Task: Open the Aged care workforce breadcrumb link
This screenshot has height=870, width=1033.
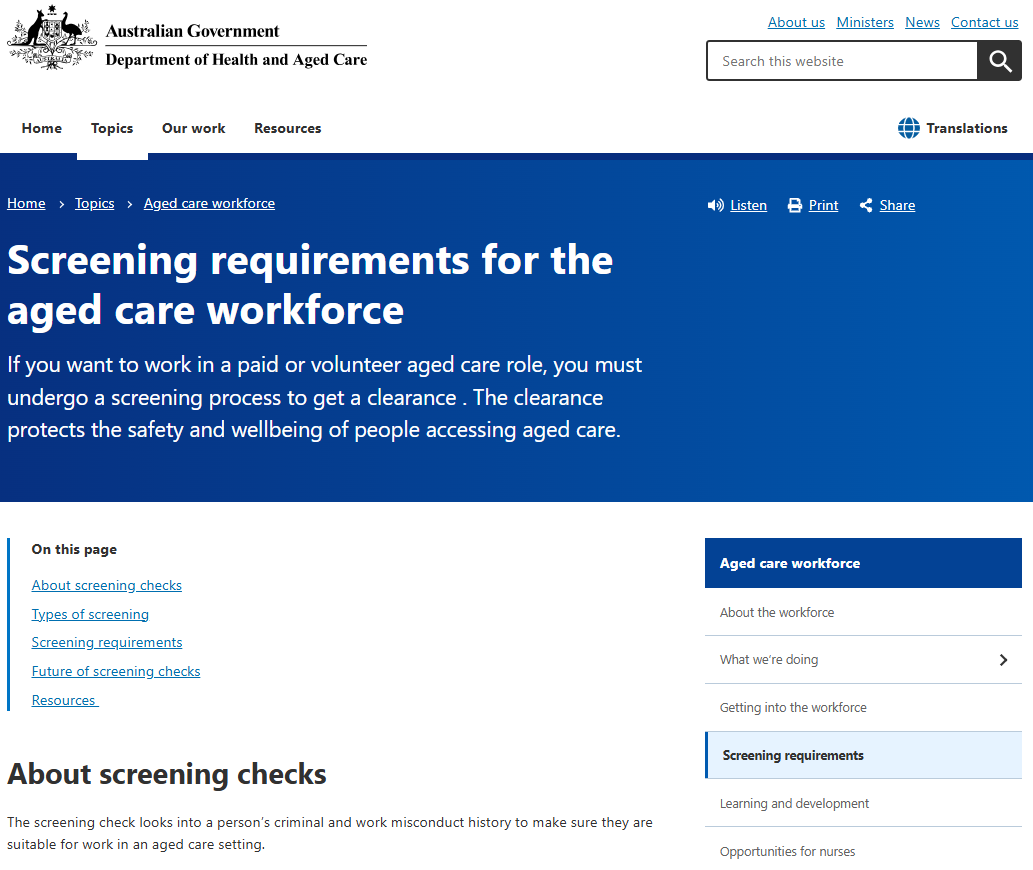Action: pyautogui.click(x=209, y=203)
